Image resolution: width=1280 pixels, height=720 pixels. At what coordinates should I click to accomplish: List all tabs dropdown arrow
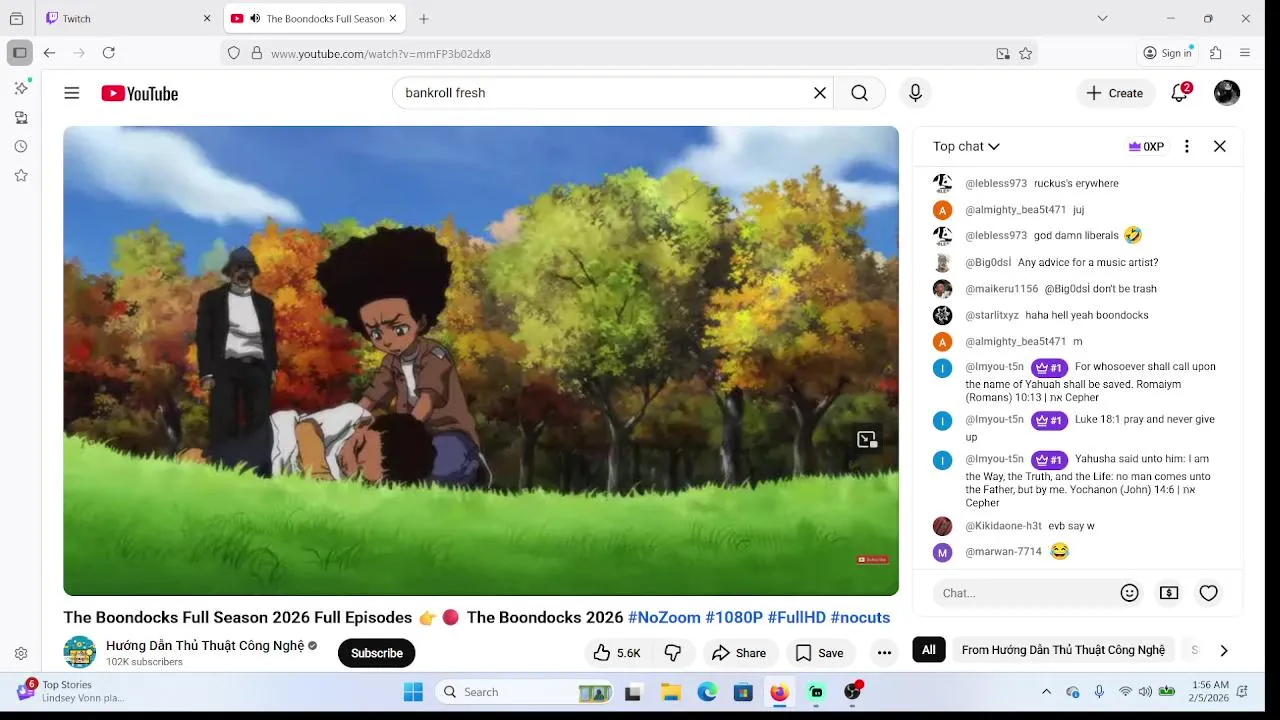click(1102, 18)
